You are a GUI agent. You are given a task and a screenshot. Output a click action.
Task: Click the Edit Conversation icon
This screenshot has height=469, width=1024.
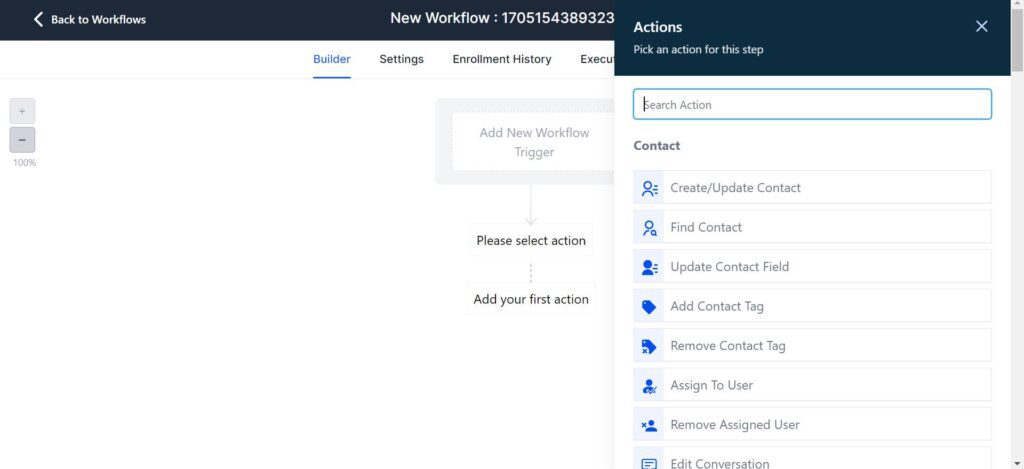pos(650,463)
